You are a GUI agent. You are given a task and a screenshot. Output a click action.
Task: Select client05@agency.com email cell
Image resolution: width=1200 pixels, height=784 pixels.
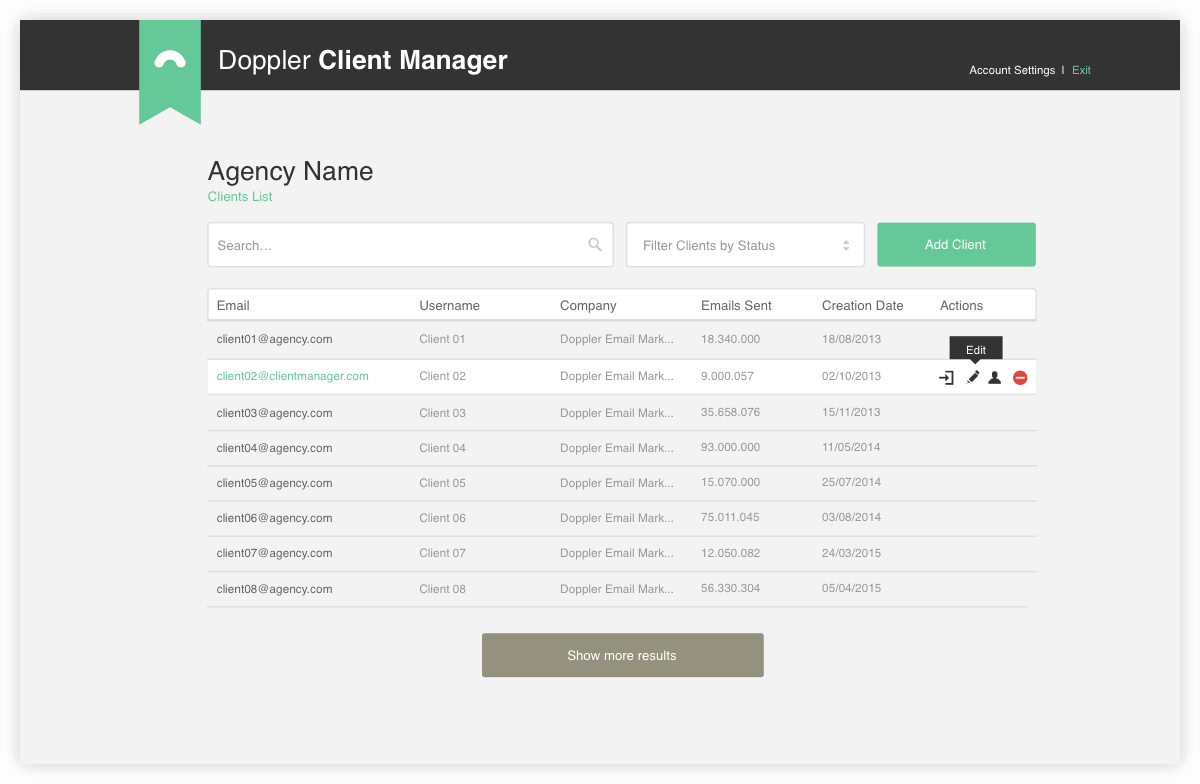(275, 483)
